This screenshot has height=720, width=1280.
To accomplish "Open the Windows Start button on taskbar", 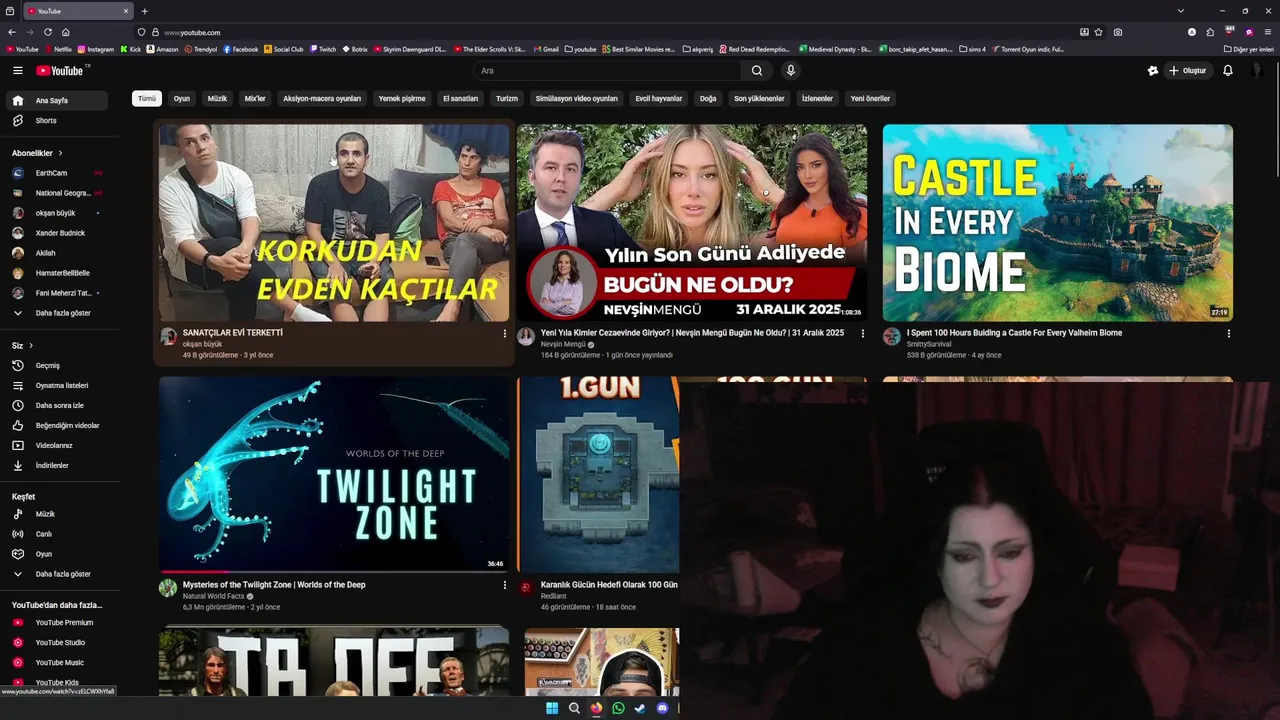I will click(x=552, y=708).
